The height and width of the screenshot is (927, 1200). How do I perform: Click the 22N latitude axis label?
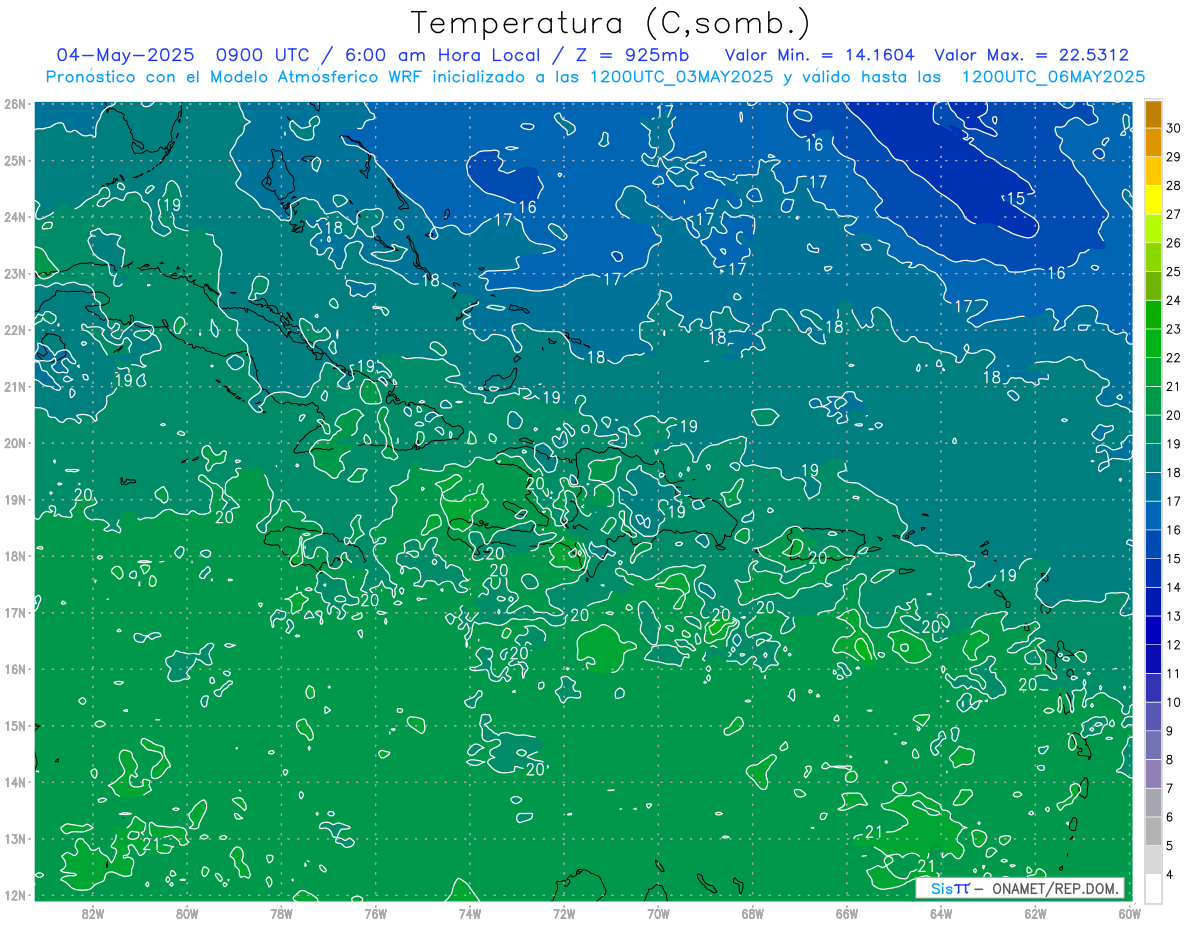(15, 330)
